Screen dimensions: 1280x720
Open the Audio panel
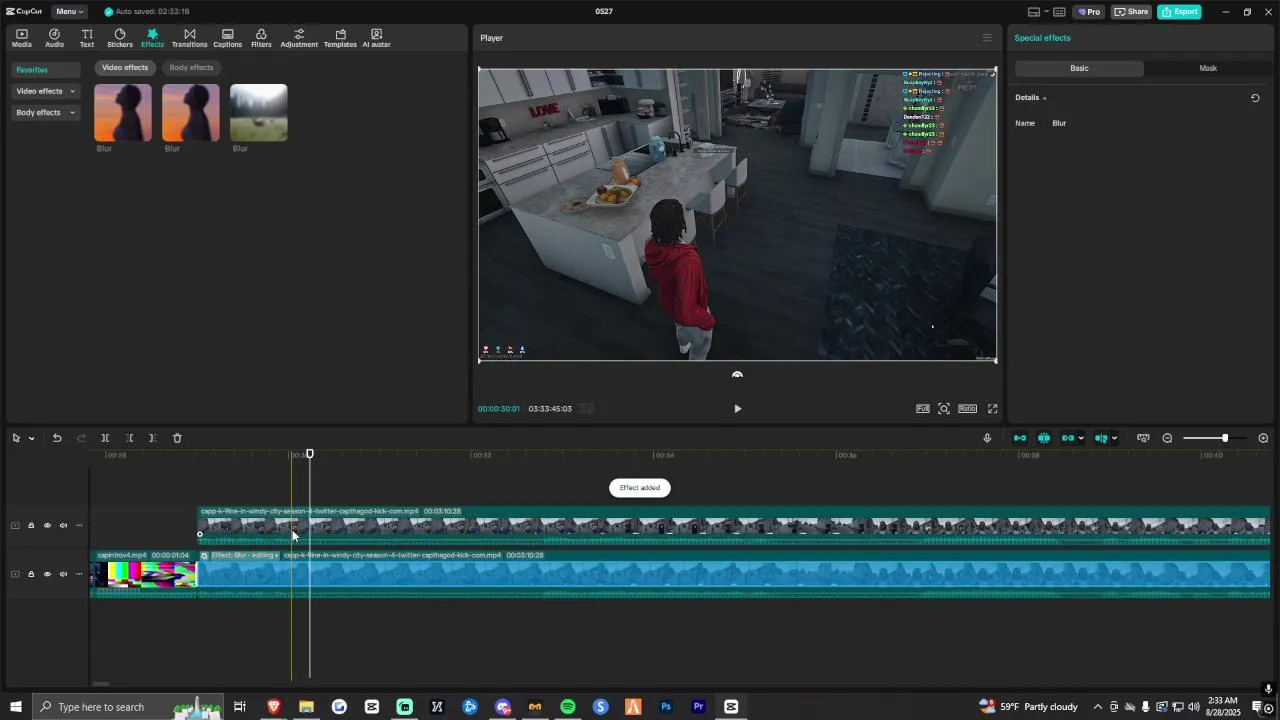coord(54,38)
